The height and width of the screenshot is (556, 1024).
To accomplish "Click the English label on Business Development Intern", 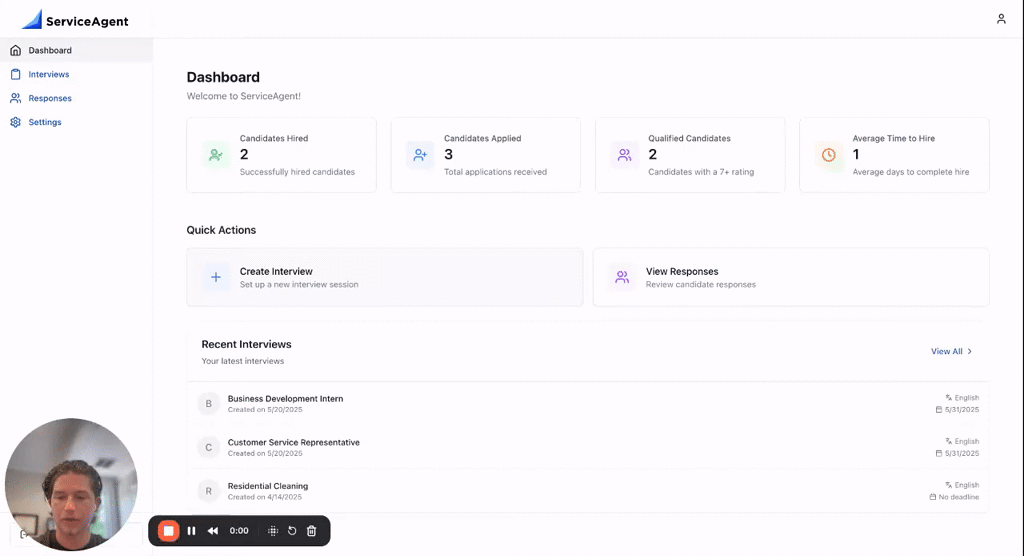I will tap(967, 398).
